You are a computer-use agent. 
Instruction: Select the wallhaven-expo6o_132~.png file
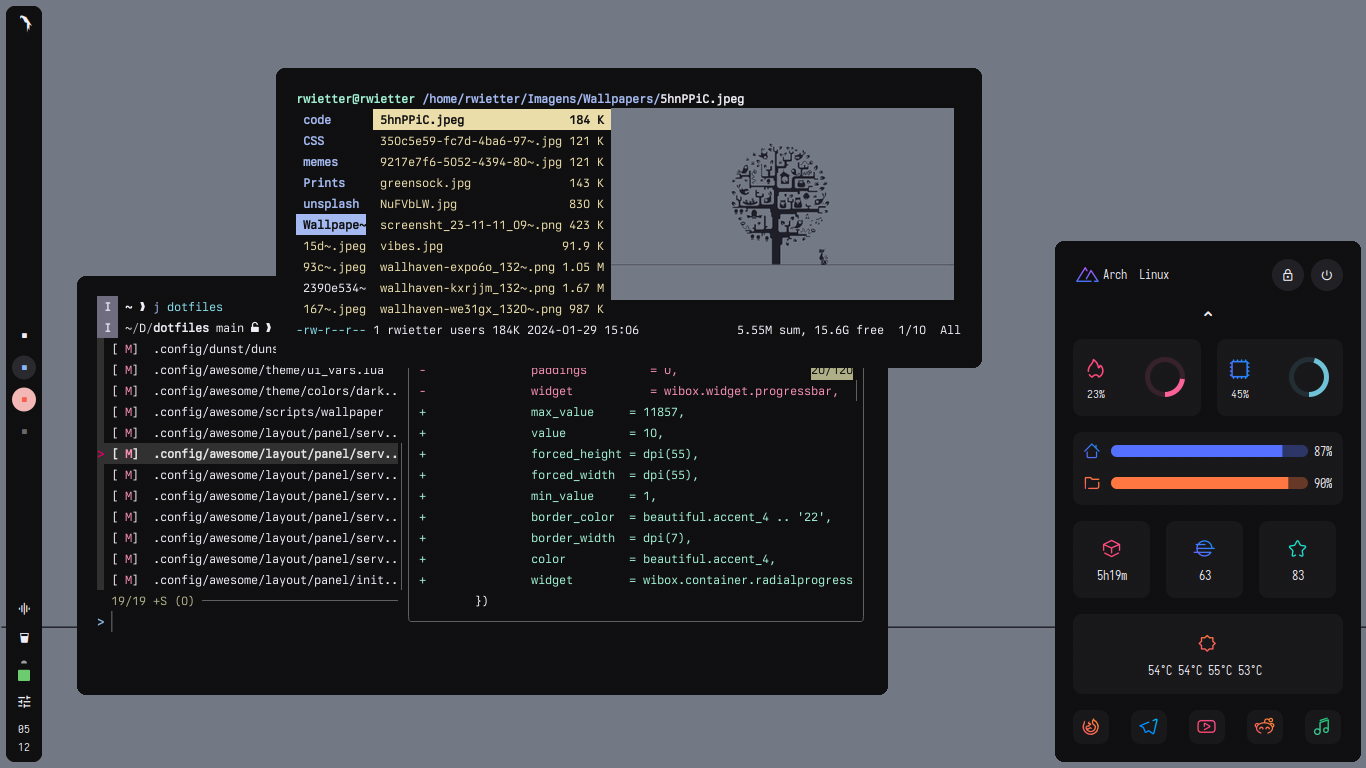[x=492, y=267]
